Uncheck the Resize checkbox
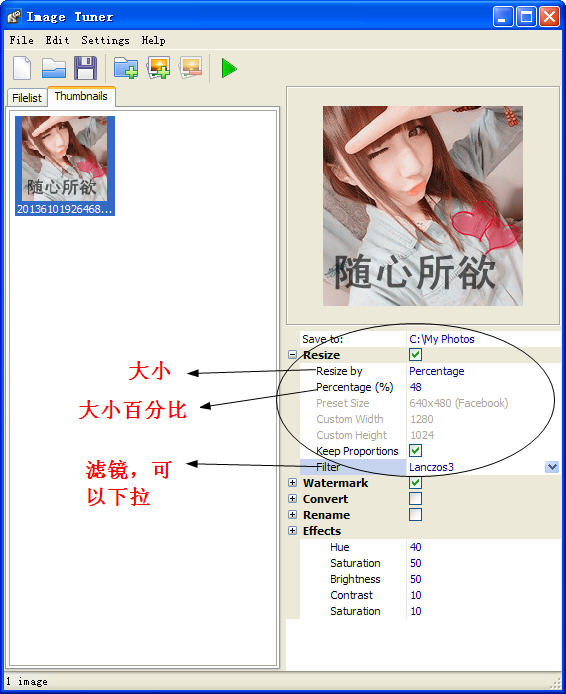The image size is (566, 694). (x=415, y=355)
